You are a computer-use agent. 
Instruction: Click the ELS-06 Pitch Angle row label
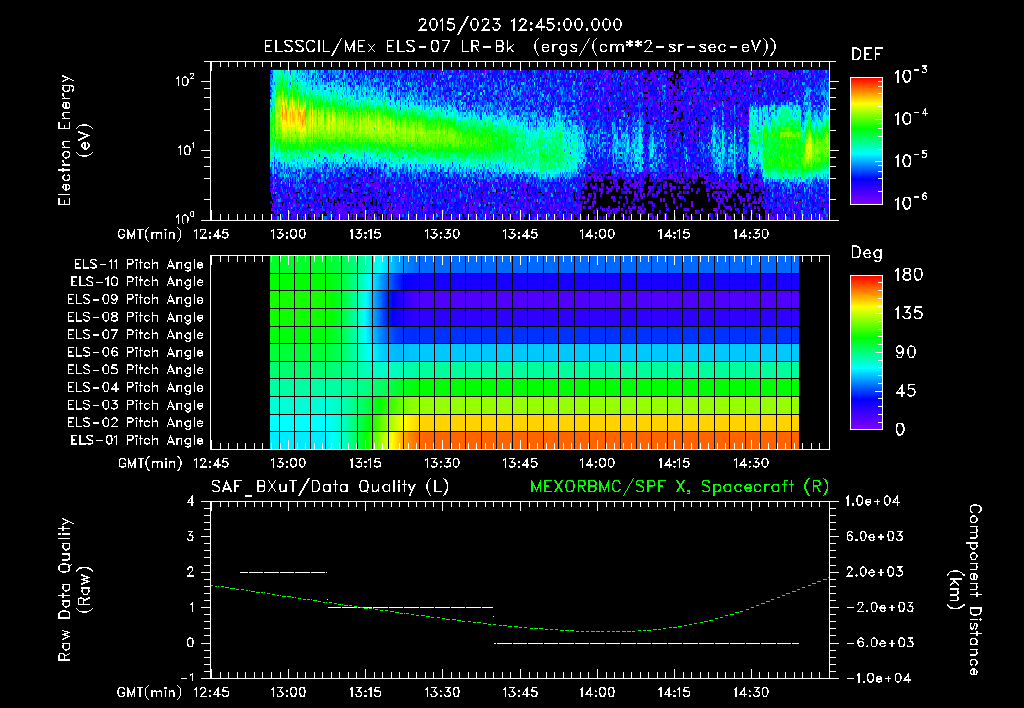pos(136,353)
